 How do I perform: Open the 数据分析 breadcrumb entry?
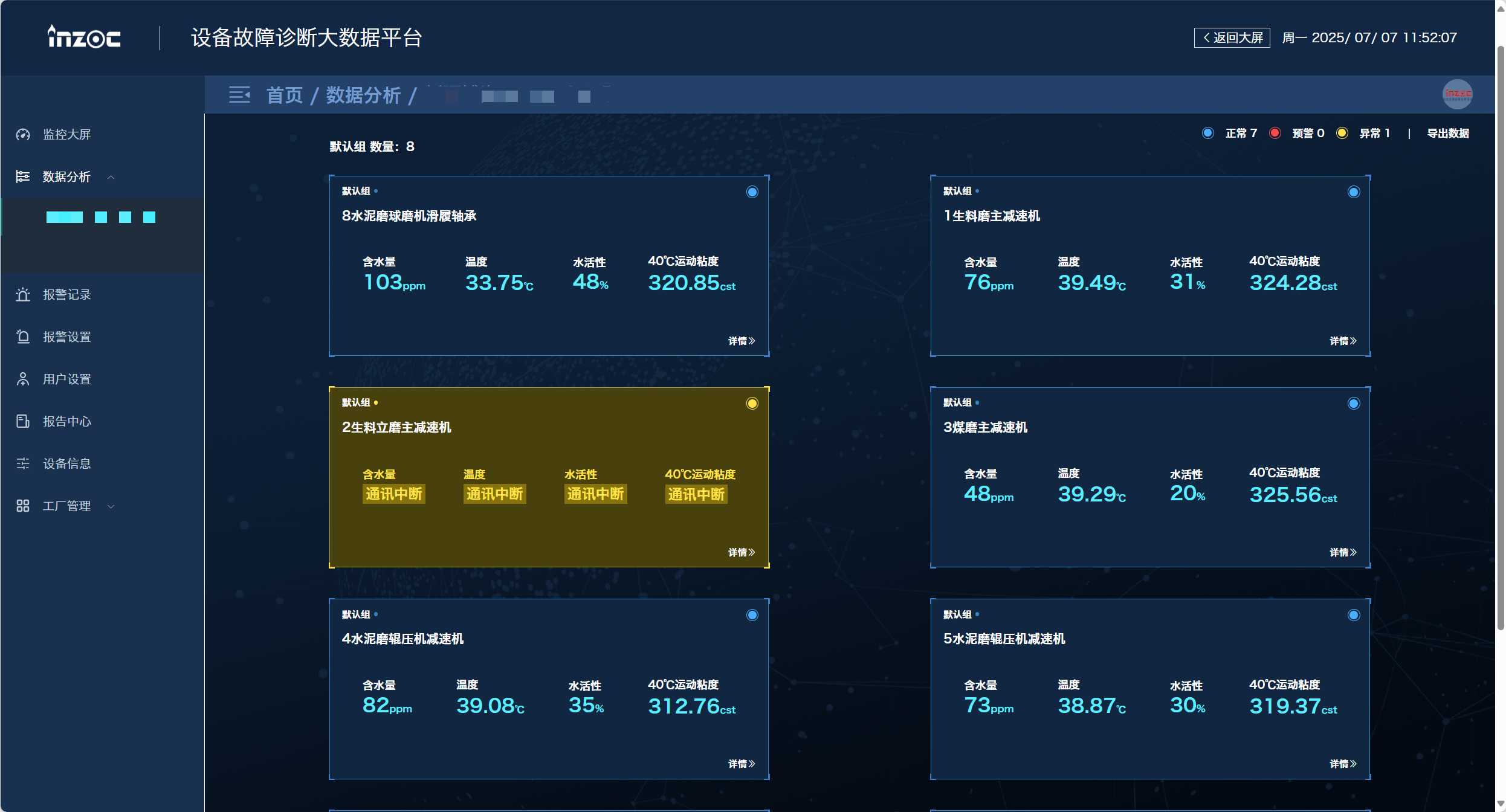tap(363, 95)
